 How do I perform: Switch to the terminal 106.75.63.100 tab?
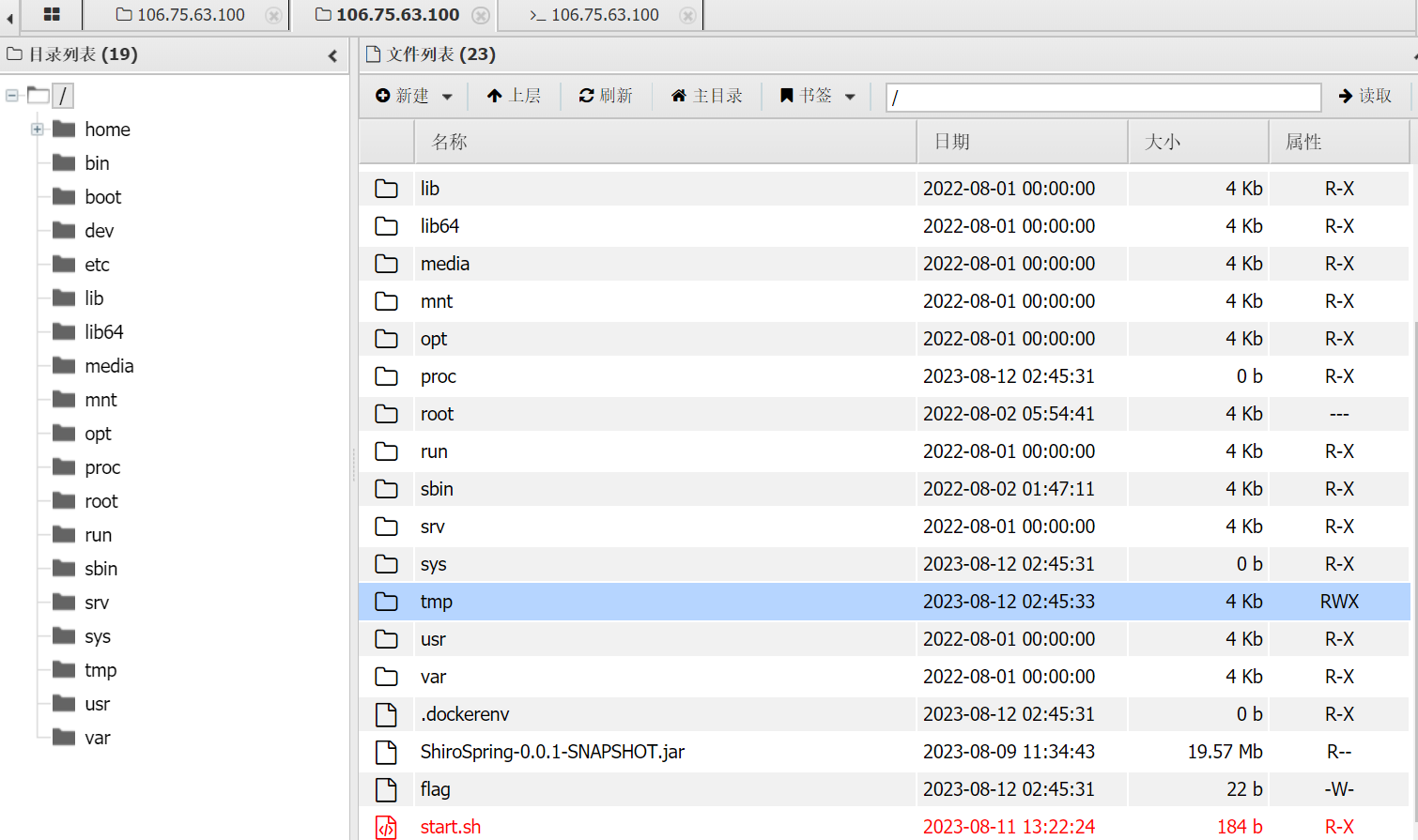[594, 15]
